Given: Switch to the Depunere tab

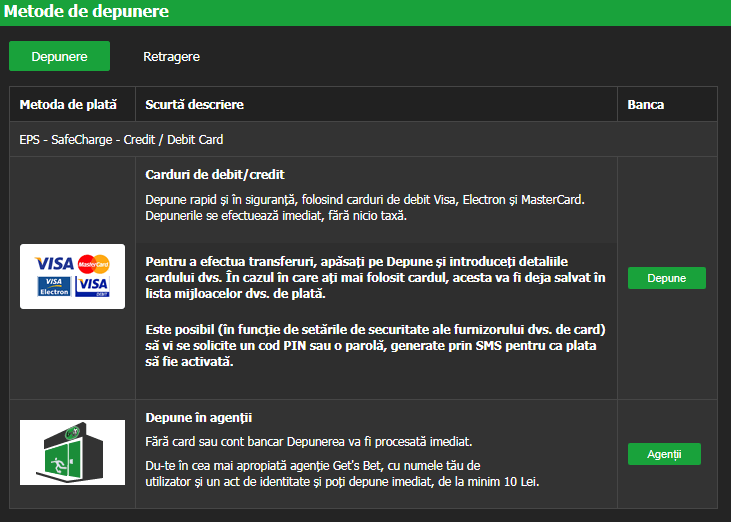Looking at the screenshot, I should click(x=59, y=56).
